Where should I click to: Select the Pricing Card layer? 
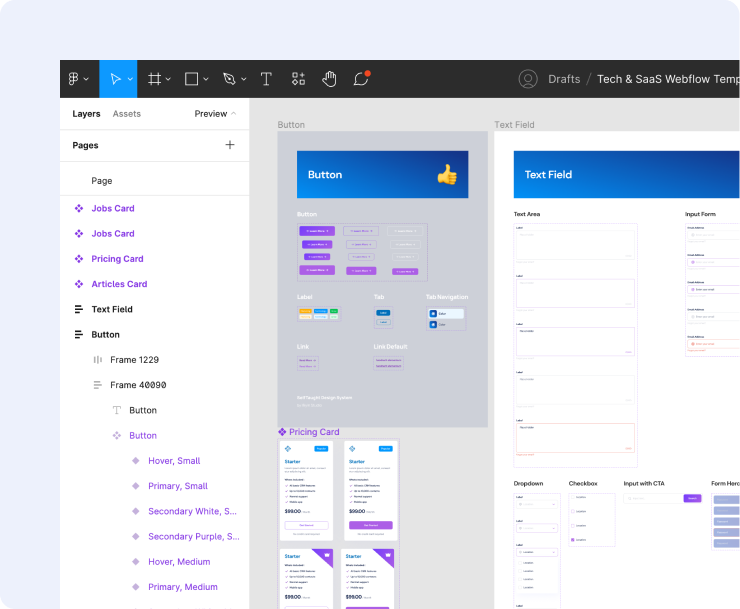tap(117, 259)
